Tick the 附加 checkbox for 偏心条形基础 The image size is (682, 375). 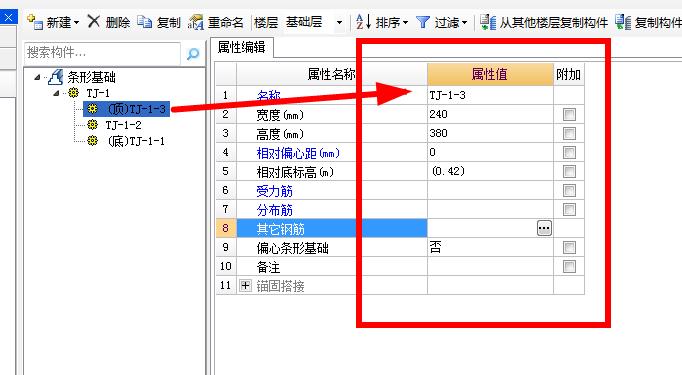569,248
